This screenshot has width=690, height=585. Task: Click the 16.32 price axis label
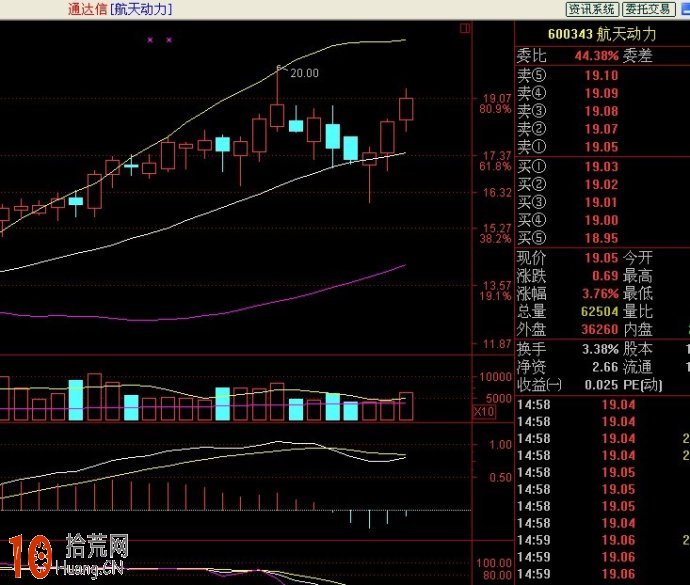click(x=497, y=192)
